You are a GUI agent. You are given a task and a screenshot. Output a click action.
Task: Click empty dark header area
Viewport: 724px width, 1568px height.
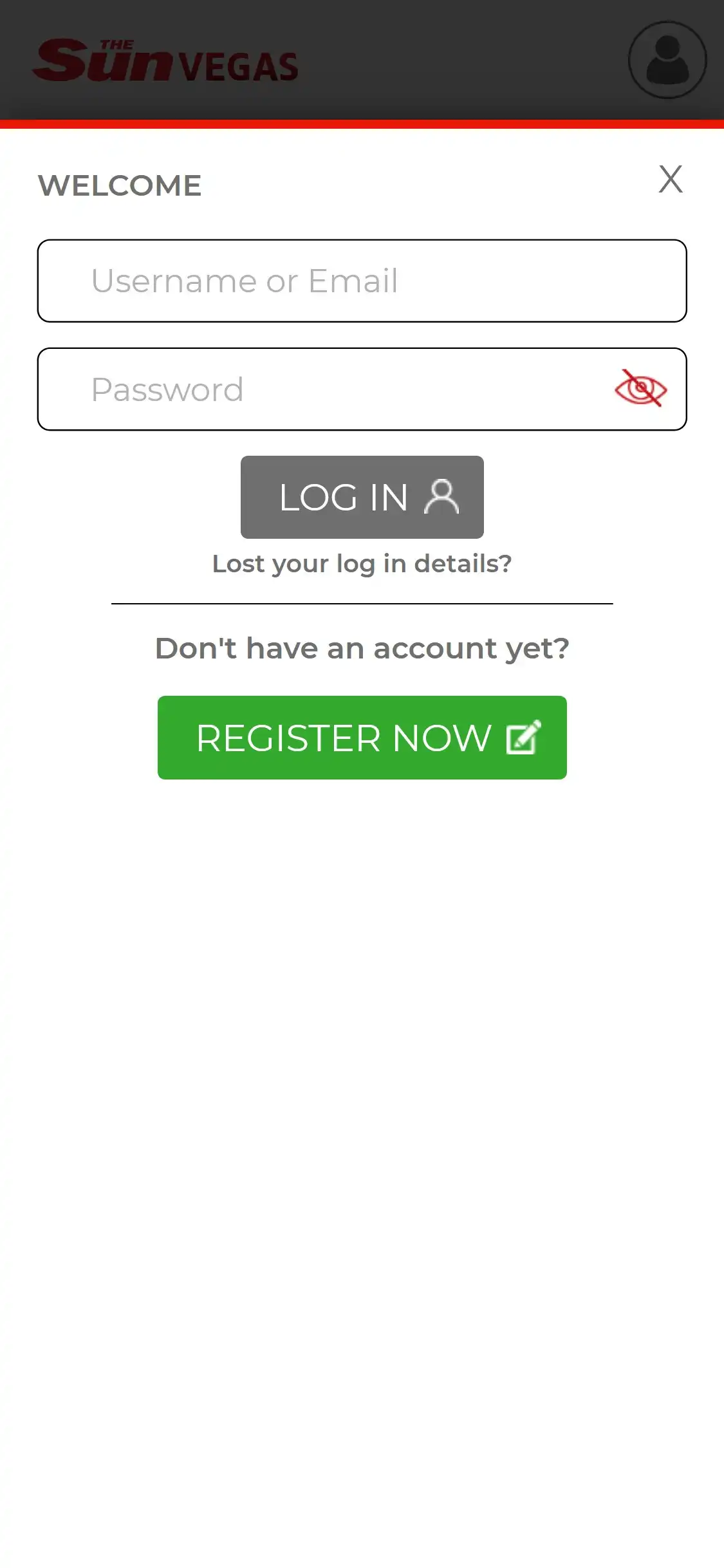(x=463, y=60)
